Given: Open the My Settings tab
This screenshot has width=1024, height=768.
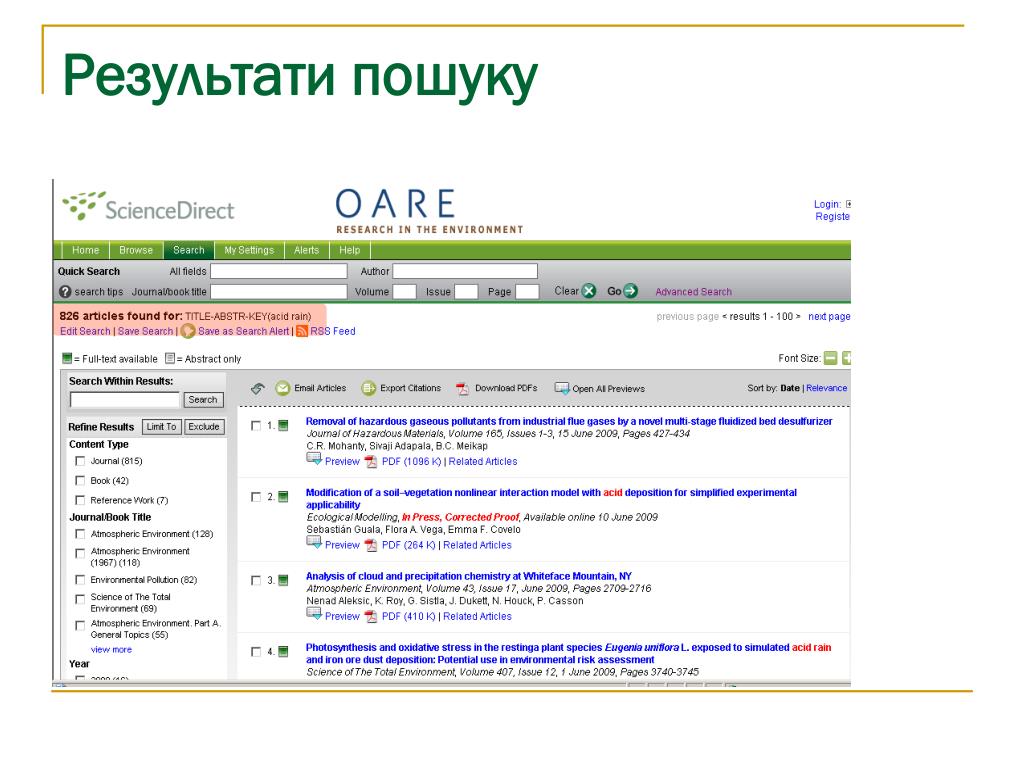Looking at the screenshot, I should click(x=249, y=250).
